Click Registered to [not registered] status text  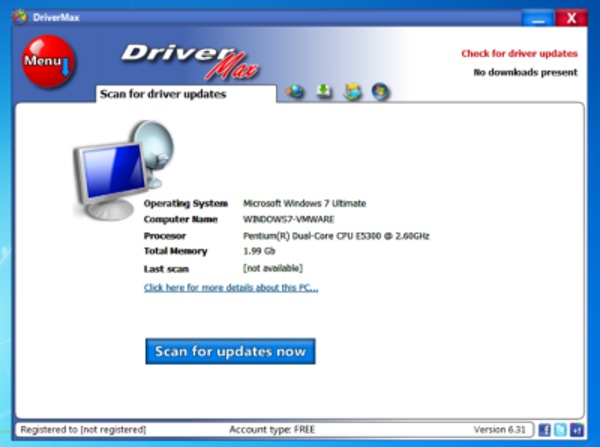(83, 430)
